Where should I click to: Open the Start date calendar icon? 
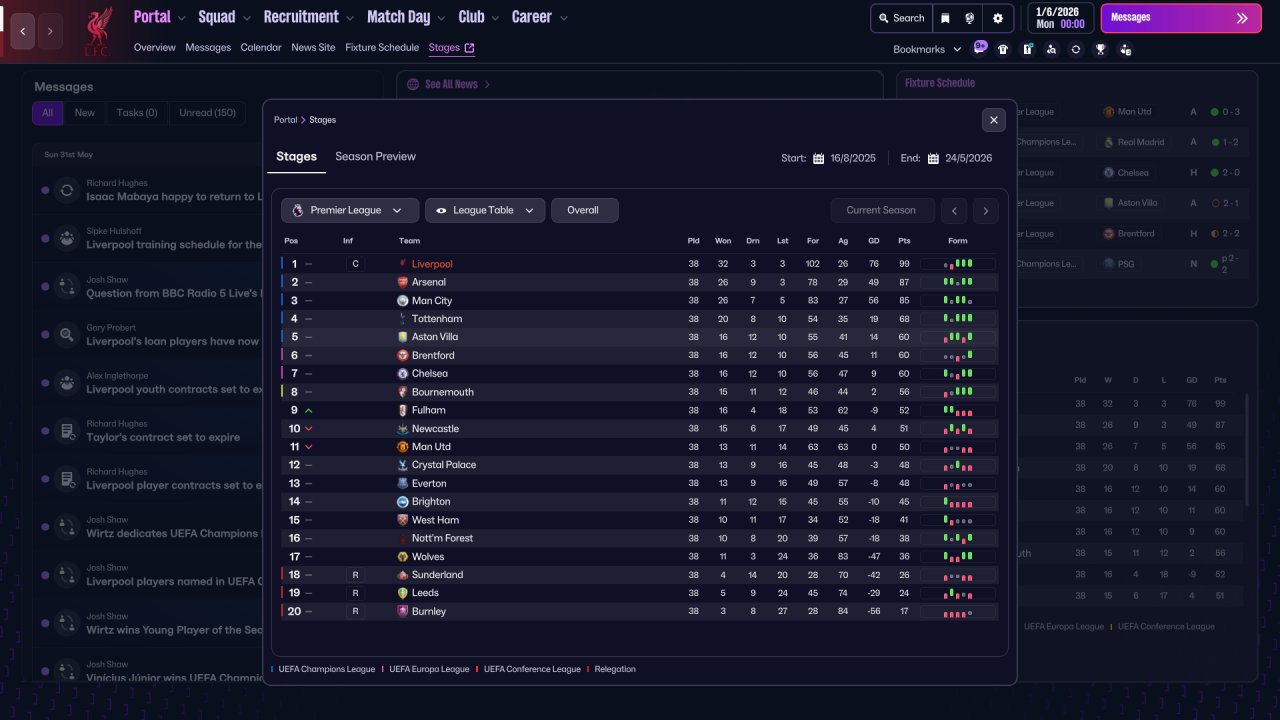click(818, 158)
